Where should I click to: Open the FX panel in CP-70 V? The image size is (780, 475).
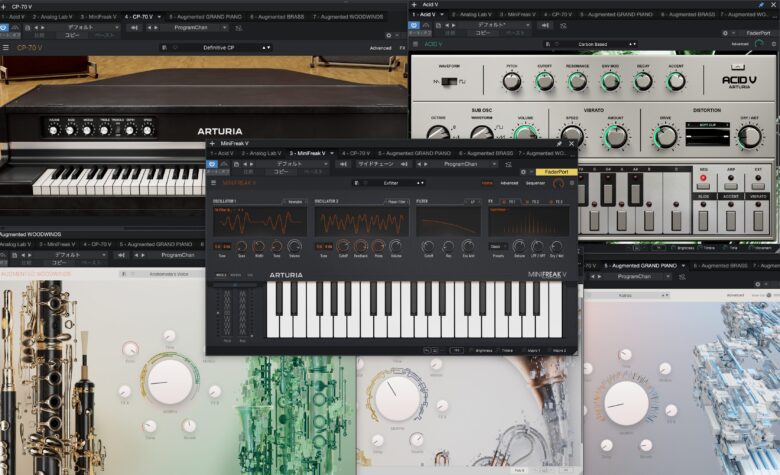pyautogui.click(x=402, y=48)
